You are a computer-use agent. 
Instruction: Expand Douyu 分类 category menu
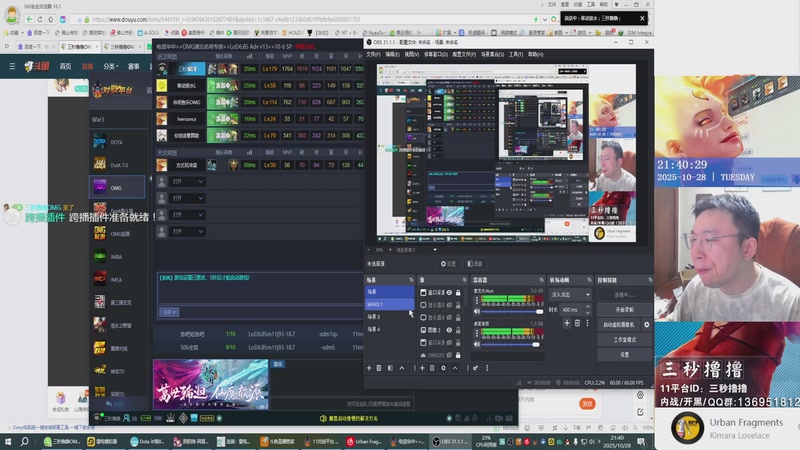(x=111, y=66)
